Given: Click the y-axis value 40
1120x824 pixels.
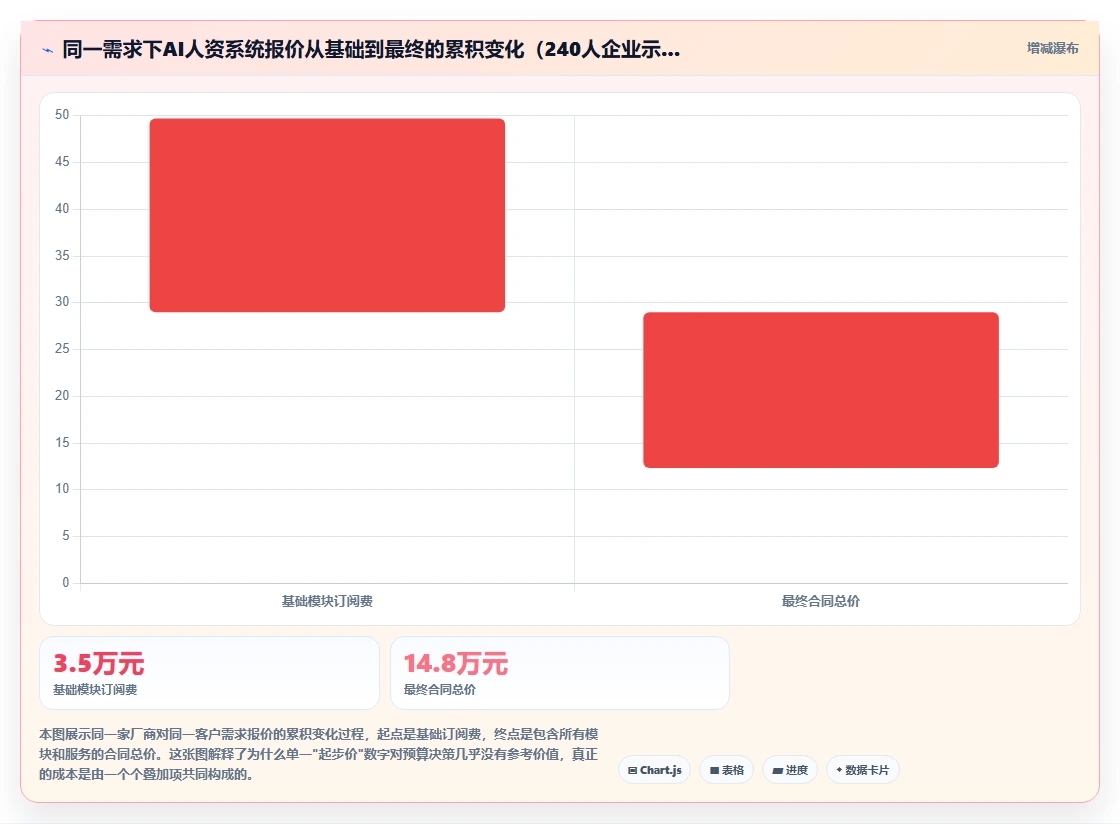Looking at the screenshot, I should pyautogui.click(x=62, y=208).
